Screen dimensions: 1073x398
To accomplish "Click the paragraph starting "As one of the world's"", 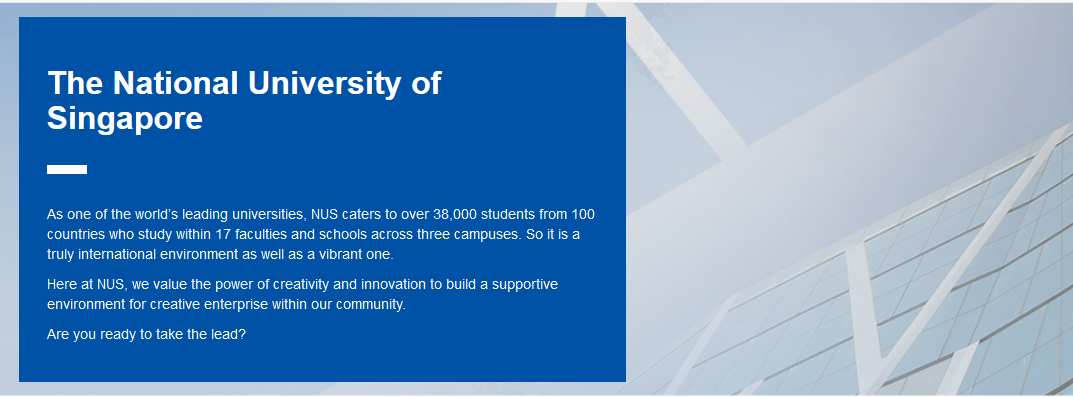I will coord(320,235).
